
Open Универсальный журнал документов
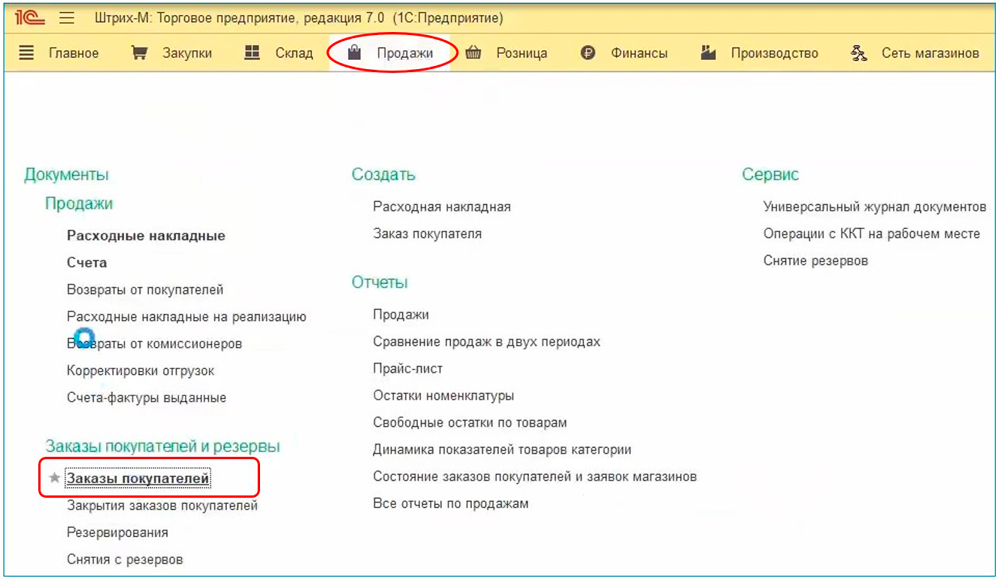click(x=874, y=207)
